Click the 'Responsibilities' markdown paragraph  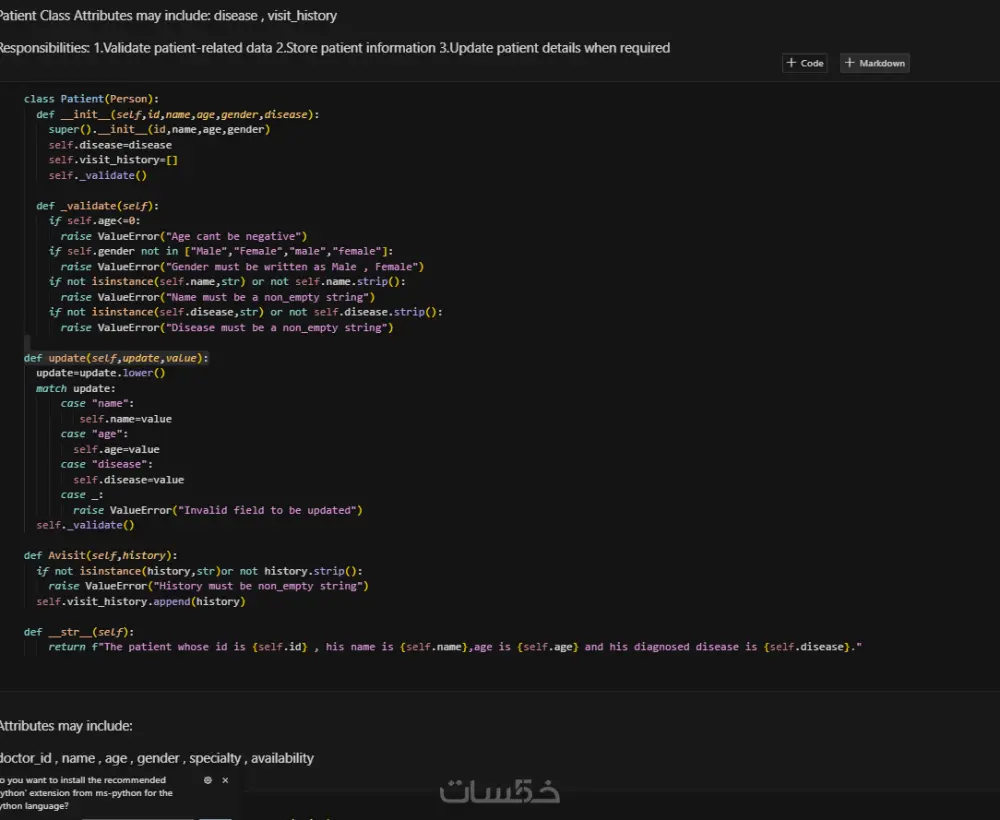pyautogui.click(x=335, y=48)
